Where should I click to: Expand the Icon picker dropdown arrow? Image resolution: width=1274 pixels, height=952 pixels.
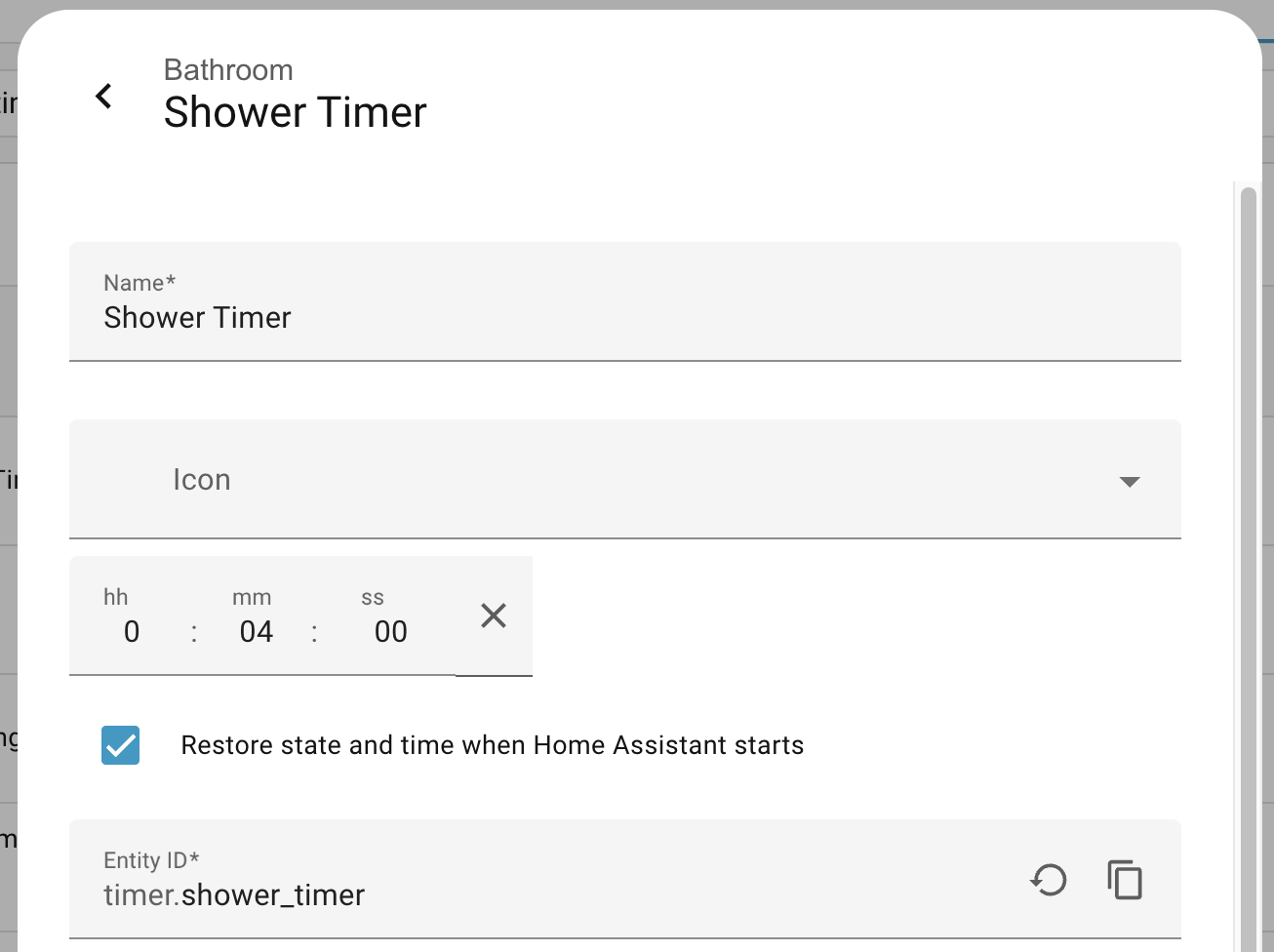[1130, 481]
